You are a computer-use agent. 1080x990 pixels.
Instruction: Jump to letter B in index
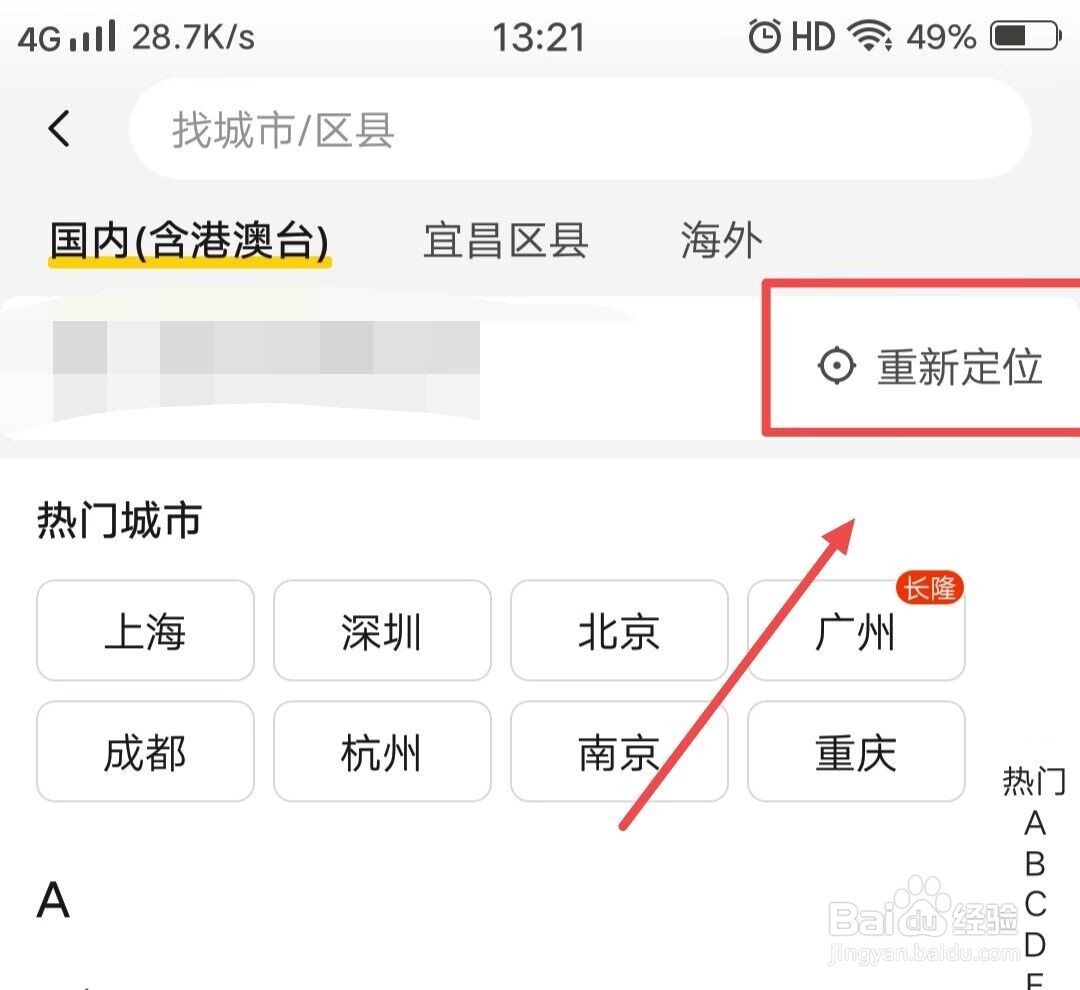pyautogui.click(x=1035, y=863)
